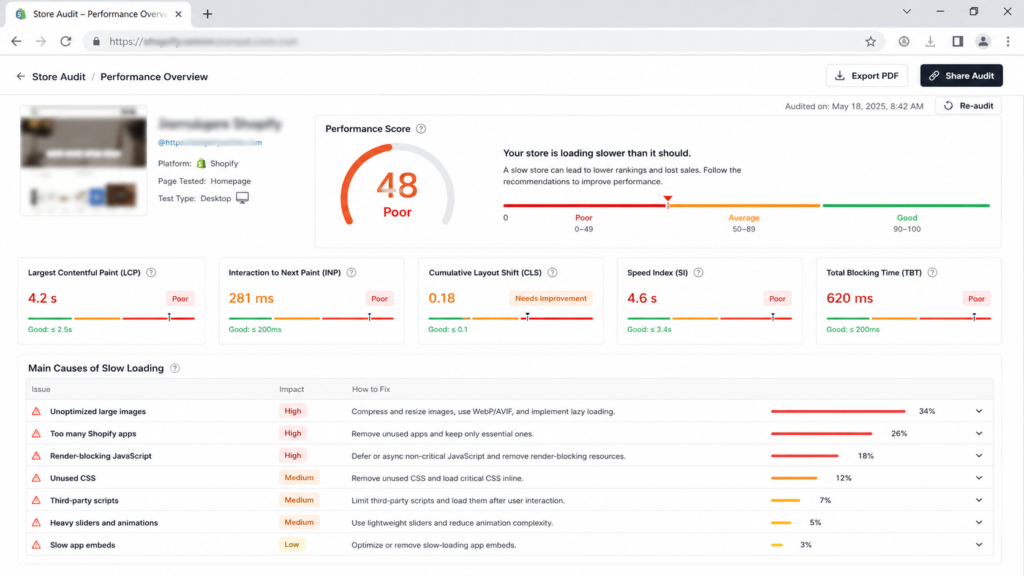Click the warning icon for Unoptimized large images

[37, 411]
